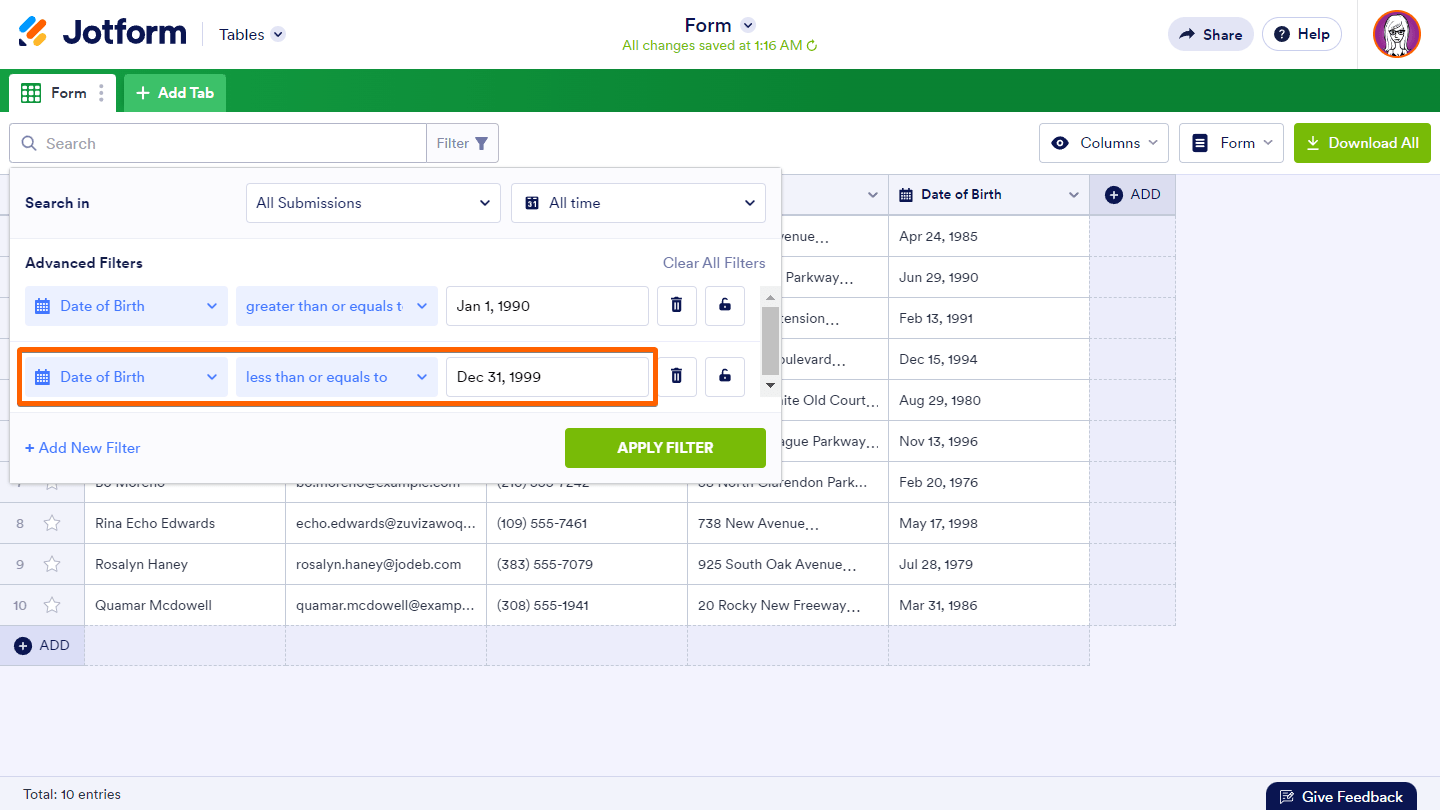Star the Rina Echo Edwards row
This screenshot has height=810, width=1440.
click(52, 523)
